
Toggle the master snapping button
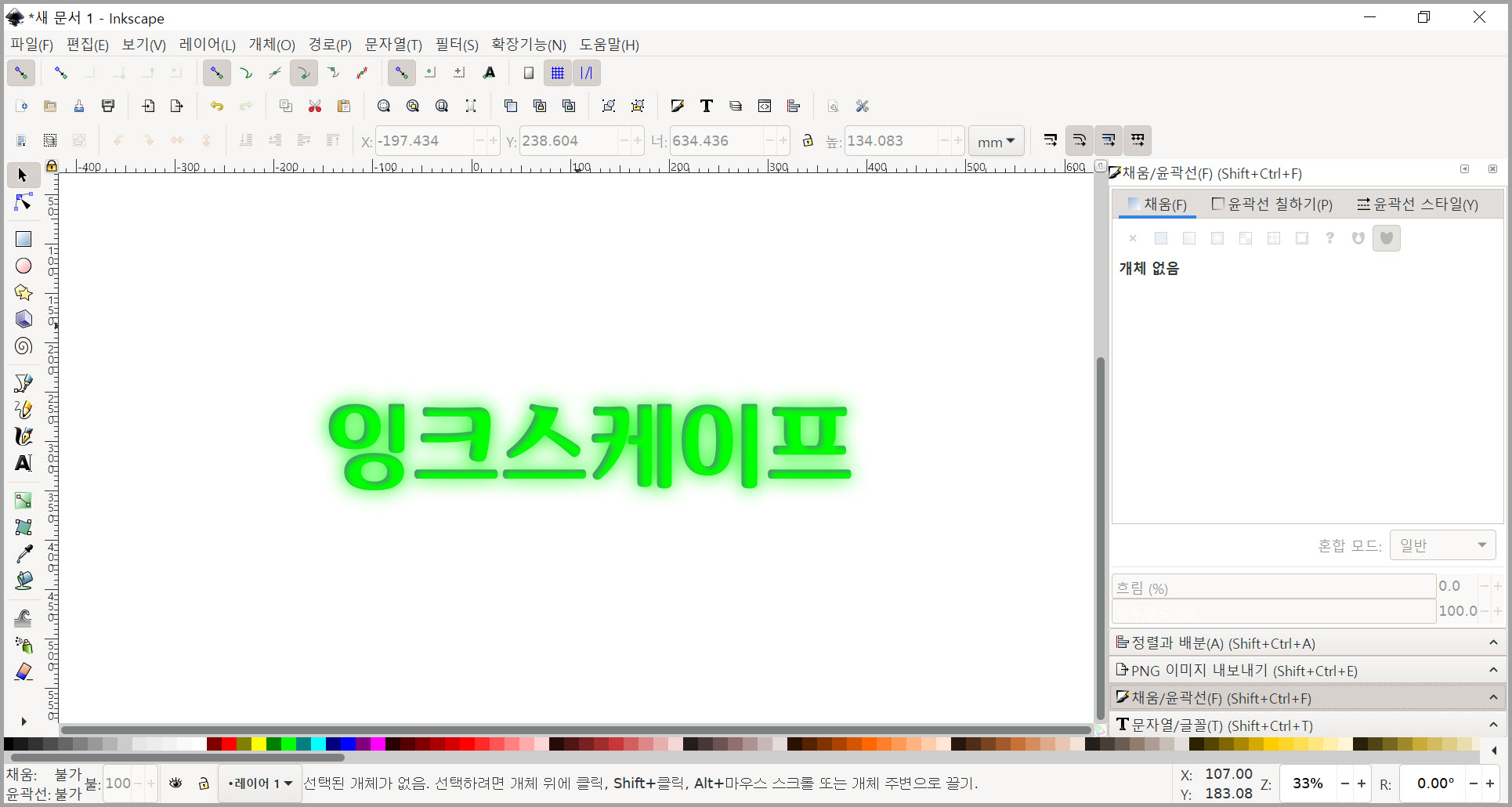(21, 73)
